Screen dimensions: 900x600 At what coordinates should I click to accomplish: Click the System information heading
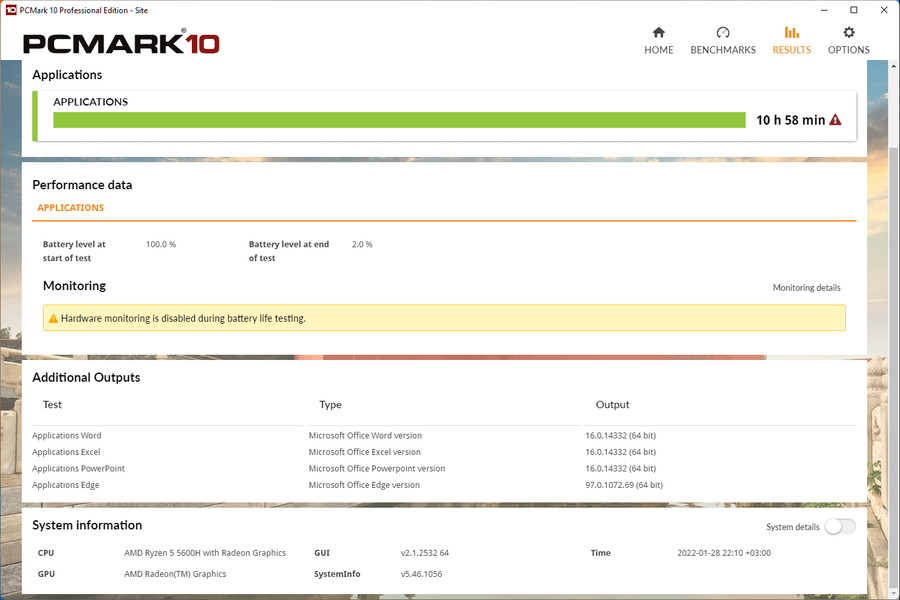click(87, 525)
